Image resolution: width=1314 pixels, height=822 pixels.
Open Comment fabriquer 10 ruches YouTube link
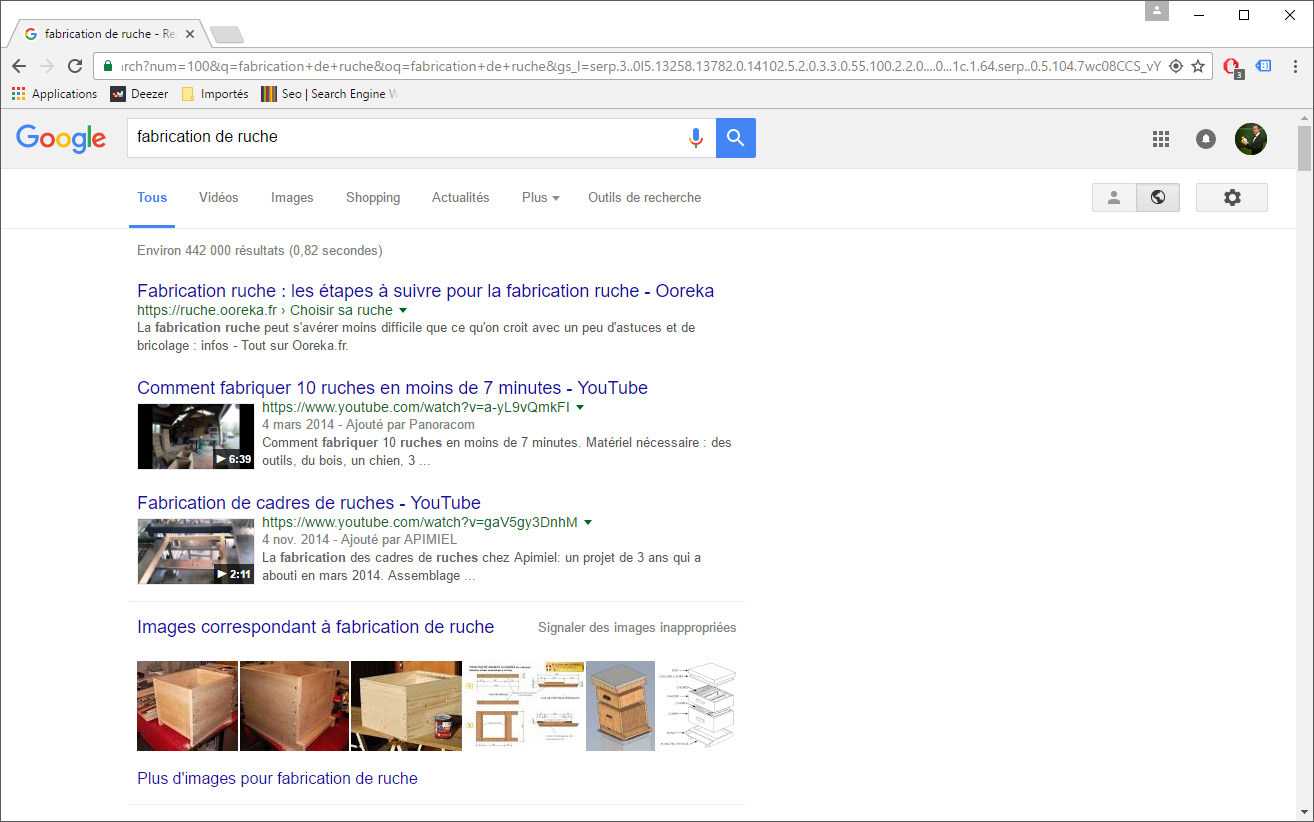392,388
